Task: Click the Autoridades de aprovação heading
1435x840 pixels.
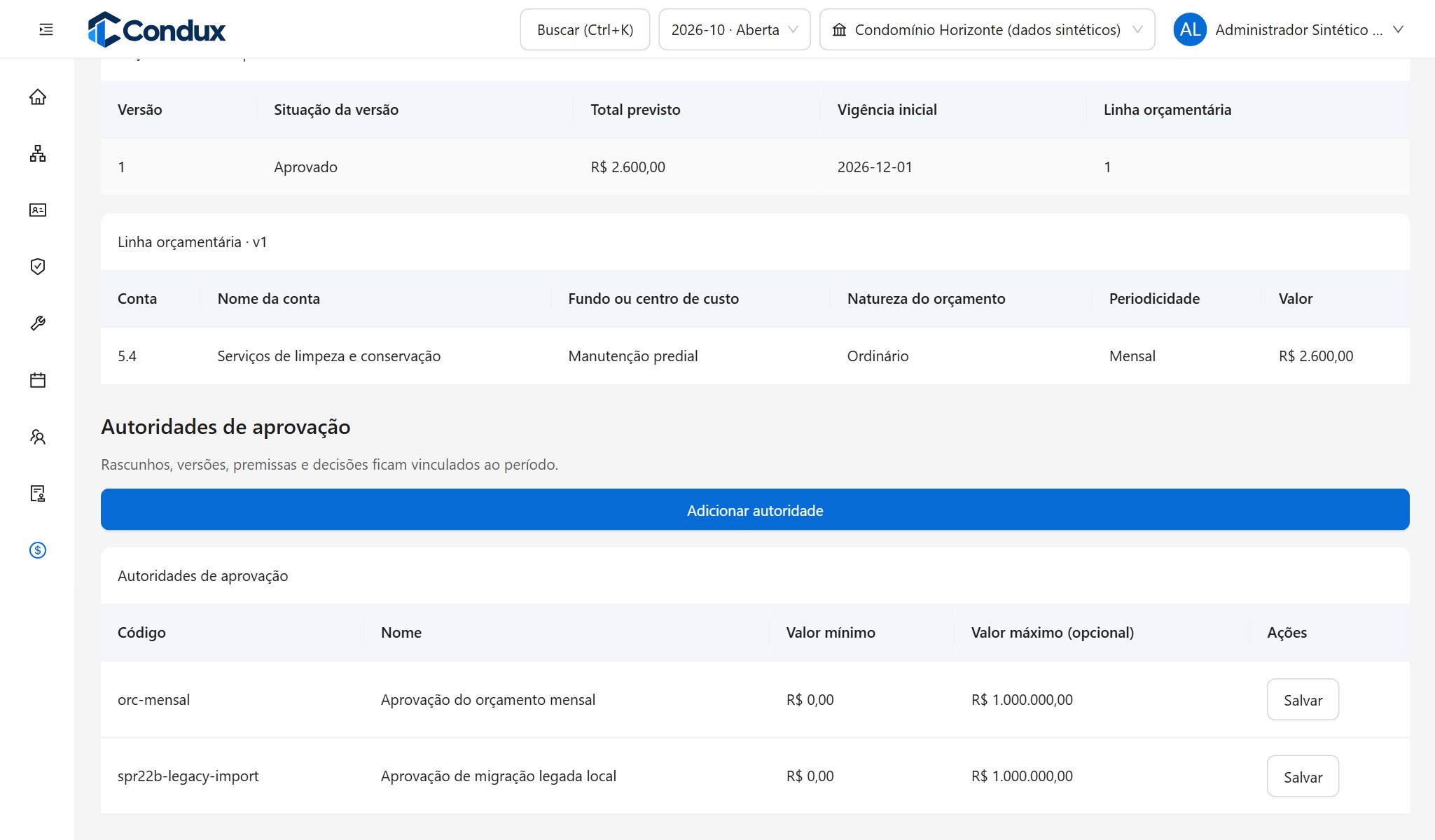Action: coord(226,426)
